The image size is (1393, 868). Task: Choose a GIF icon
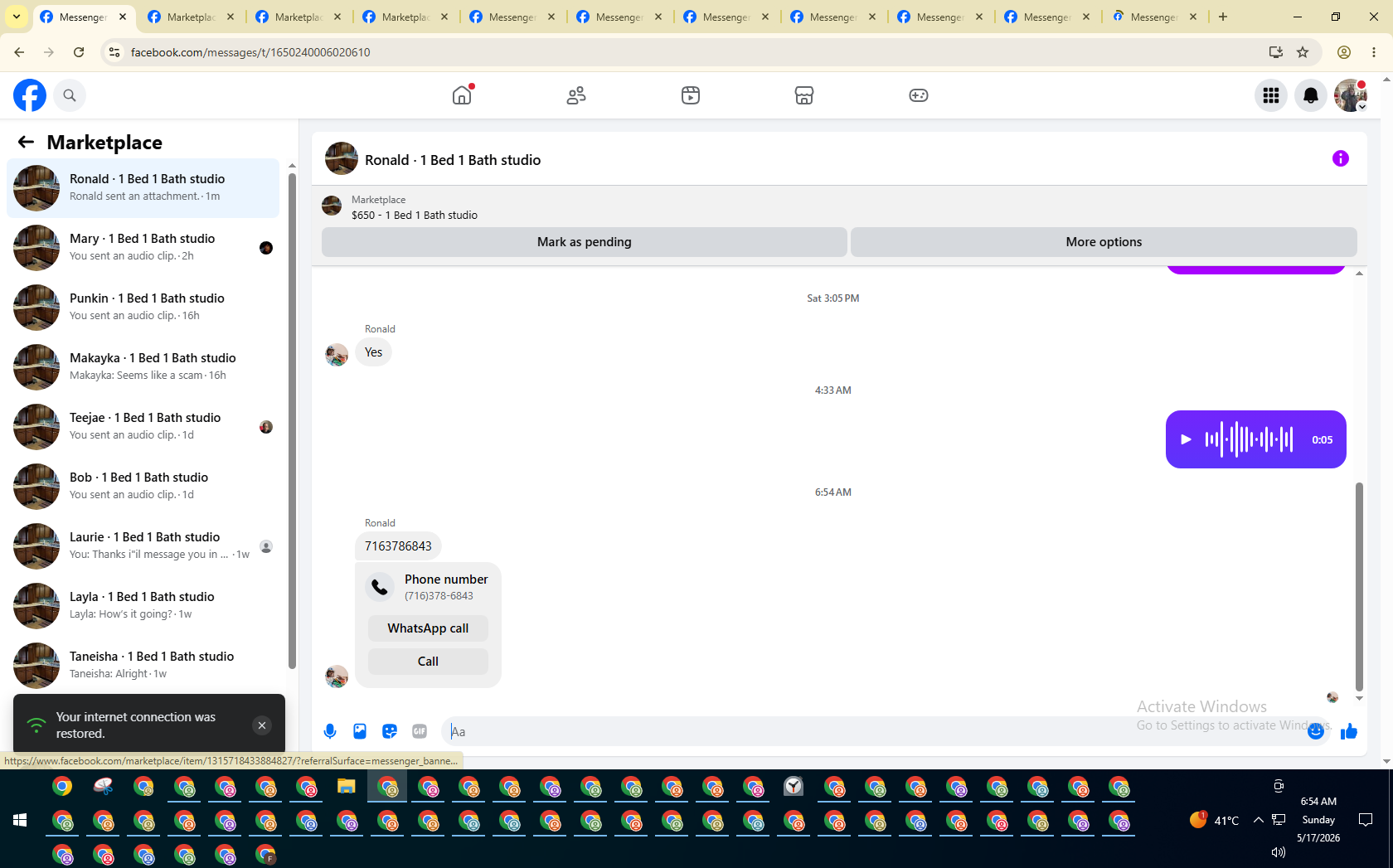tap(420, 731)
